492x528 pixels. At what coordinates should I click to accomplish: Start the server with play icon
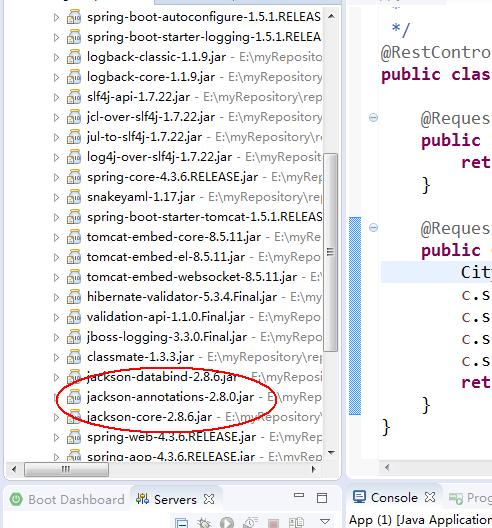pyautogui.click(x=227, y=523)
